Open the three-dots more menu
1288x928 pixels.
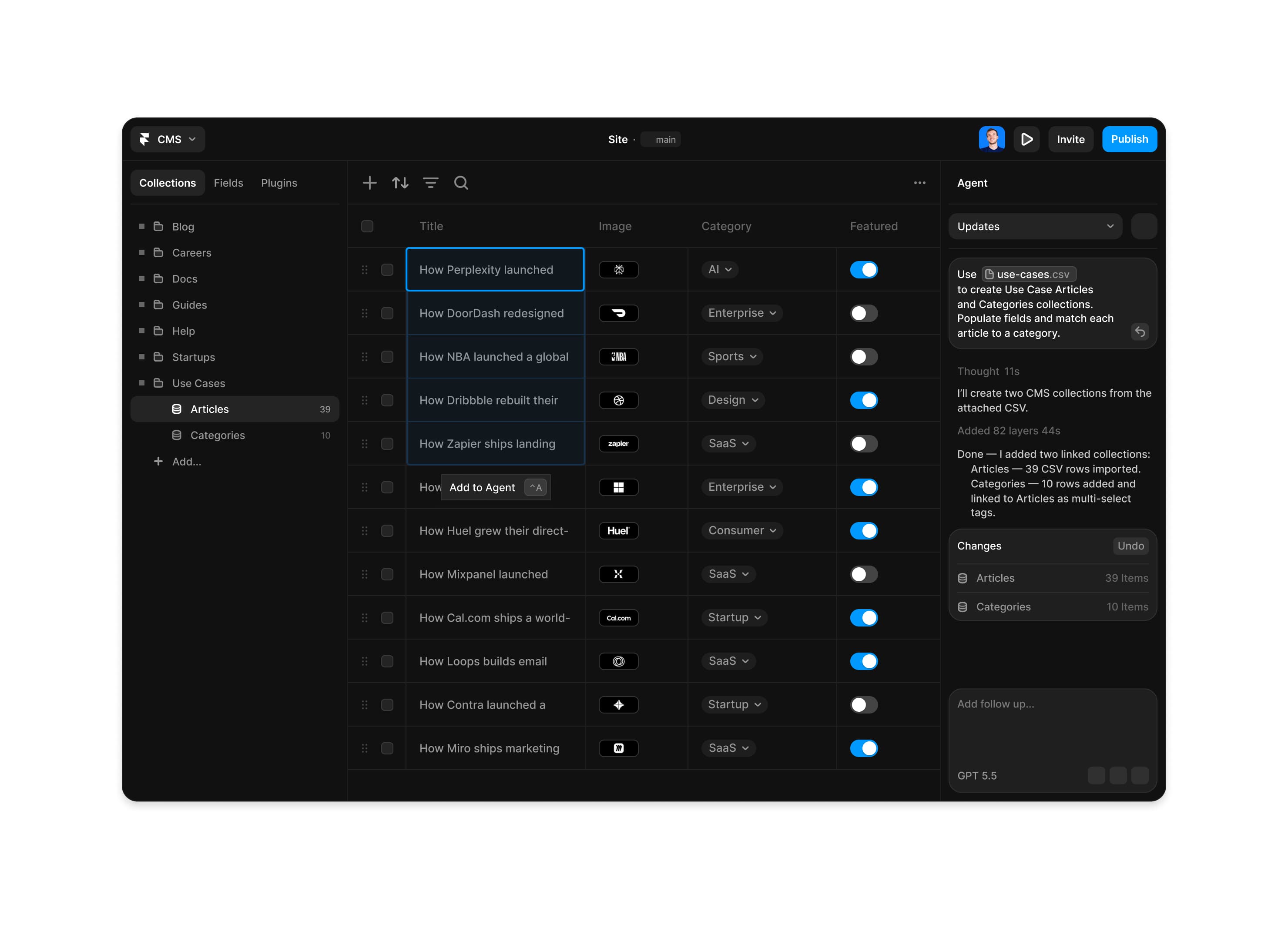919,183
